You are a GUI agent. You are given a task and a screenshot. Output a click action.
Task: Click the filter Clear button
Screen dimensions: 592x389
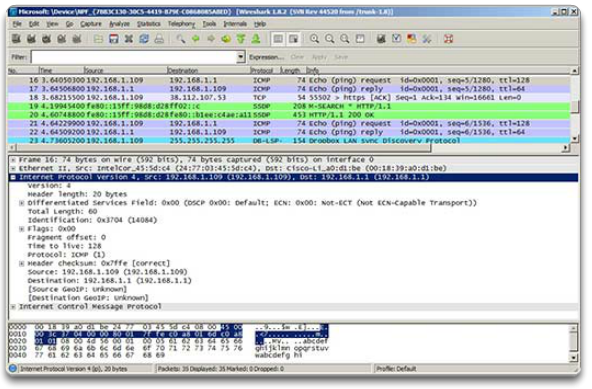coord(297,57)
